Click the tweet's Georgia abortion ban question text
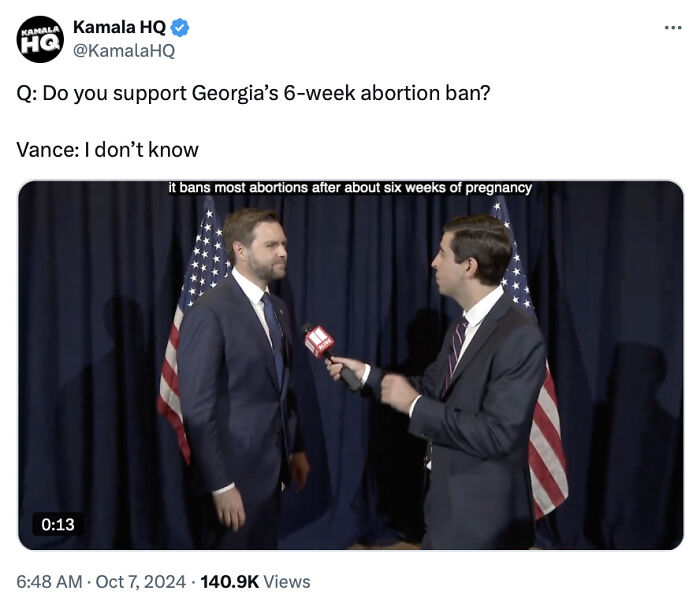 [254, 94]
